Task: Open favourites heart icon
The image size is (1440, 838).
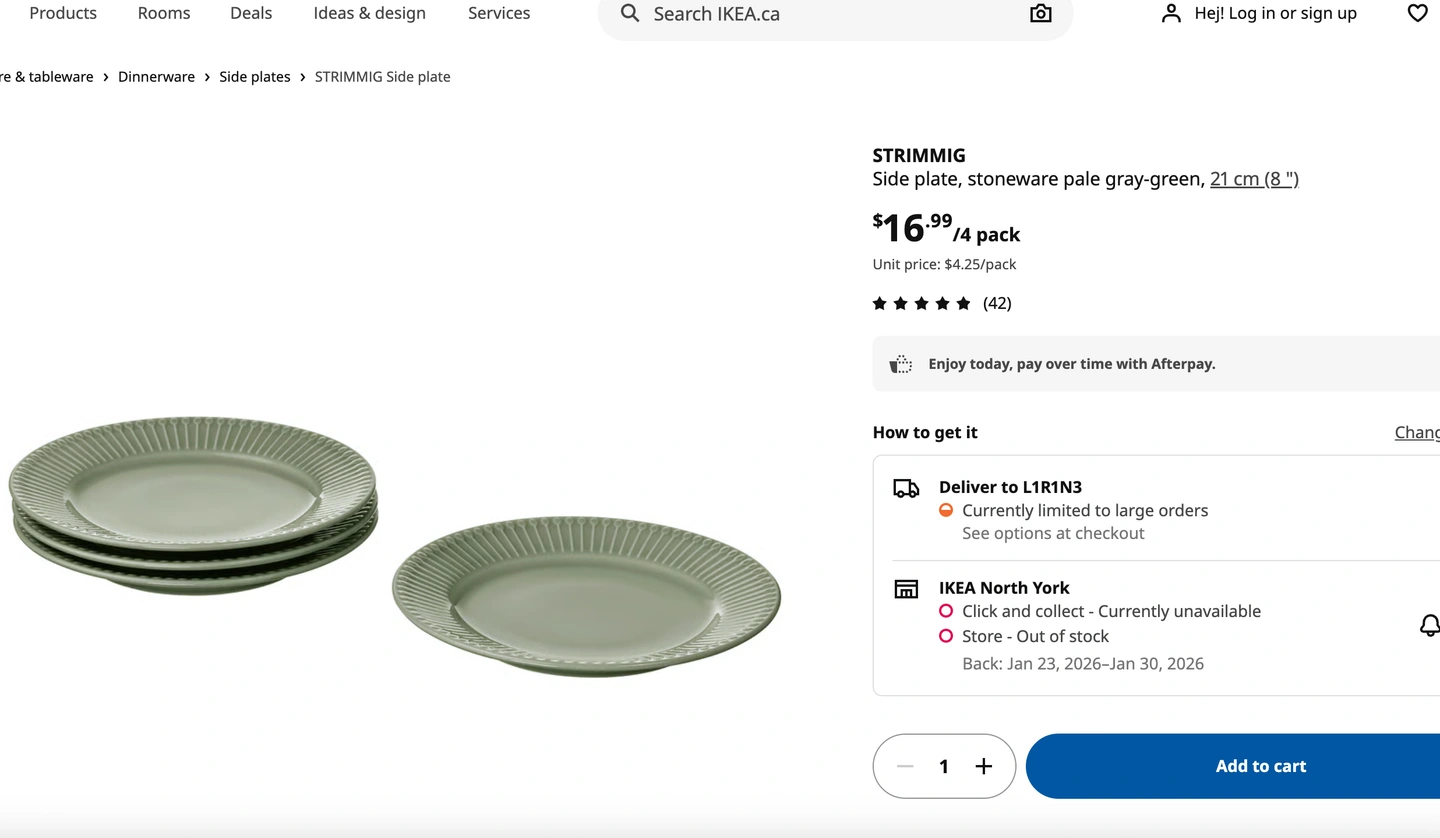Action: point(1417,13)
